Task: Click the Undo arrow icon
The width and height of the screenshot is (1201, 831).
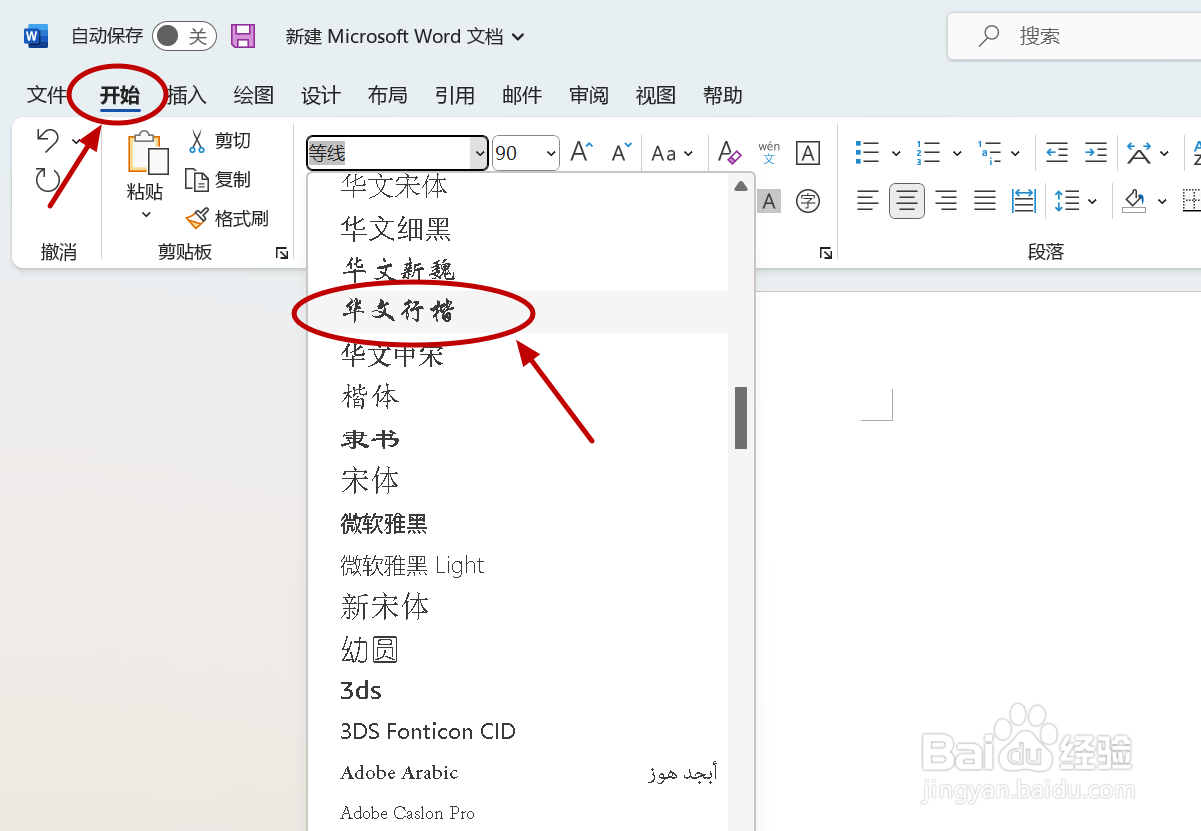Action: [47, 140]
